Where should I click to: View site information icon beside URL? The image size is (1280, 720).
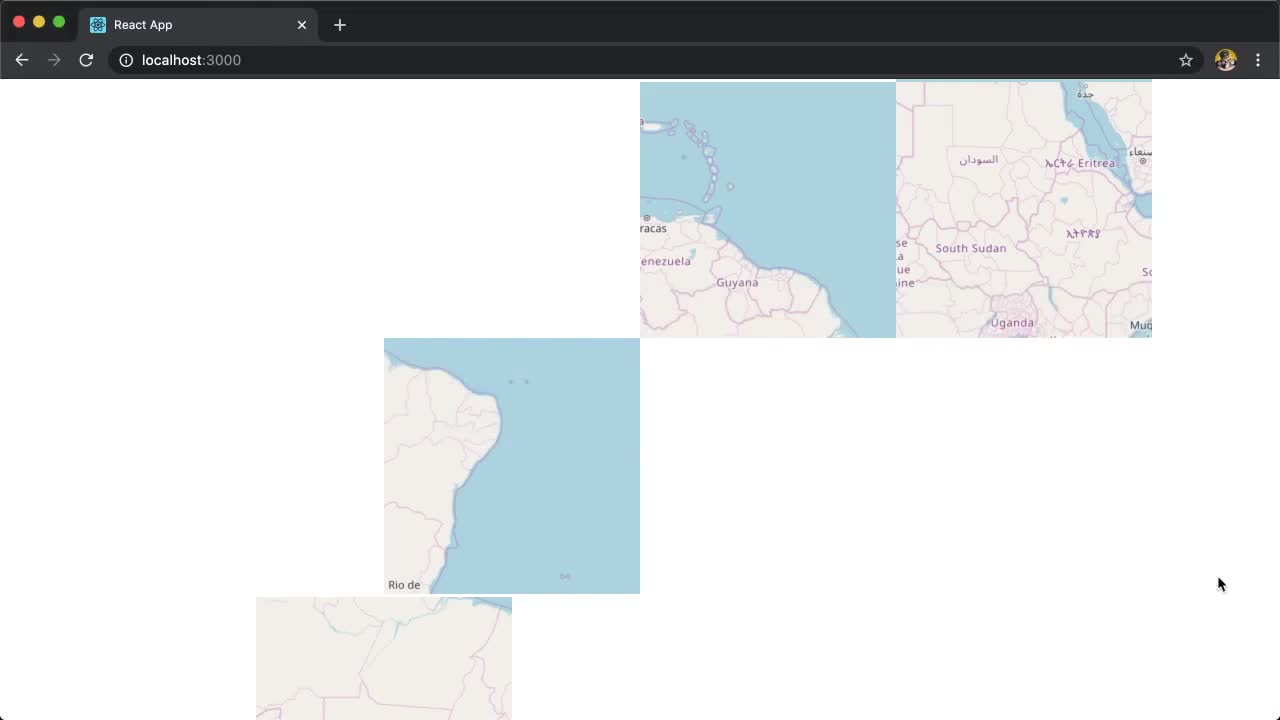click(126, 60)
